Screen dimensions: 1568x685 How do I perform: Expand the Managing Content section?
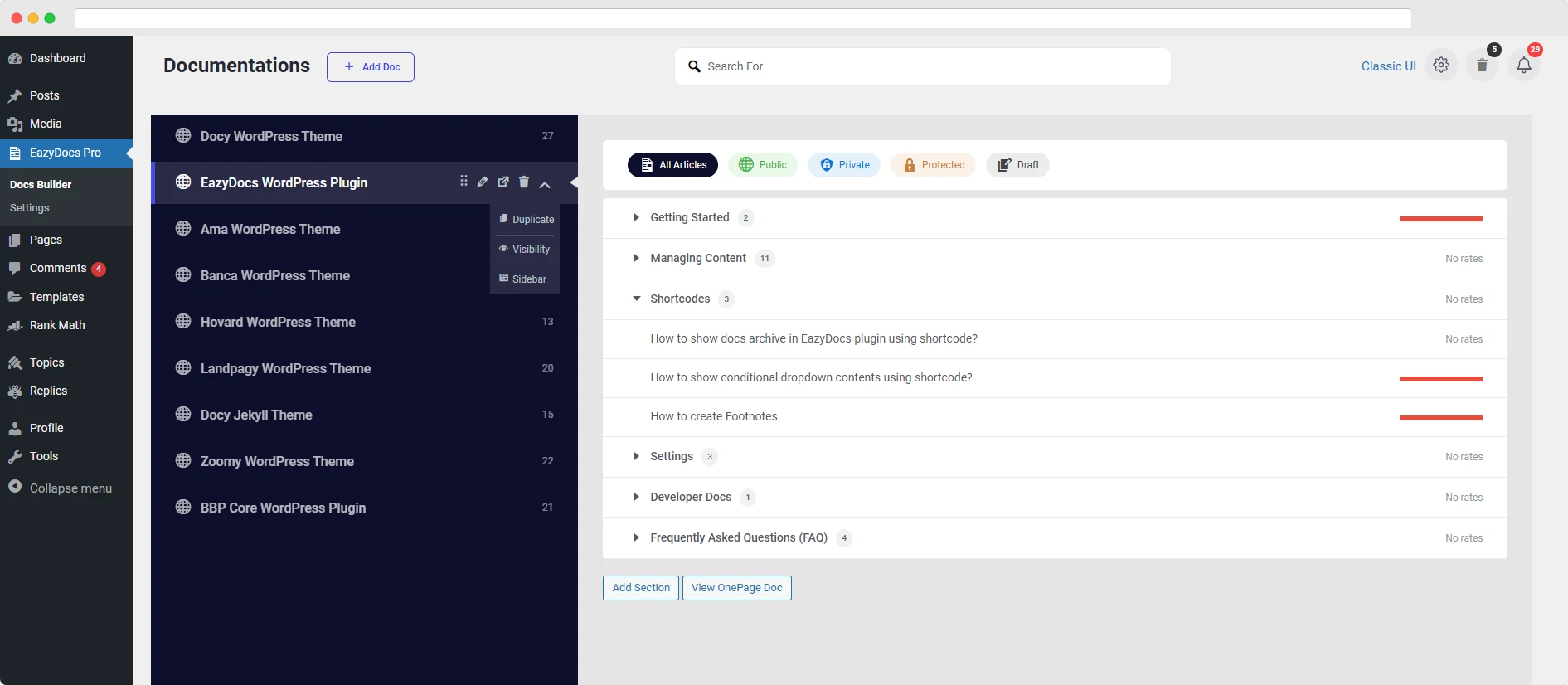point(636,258)
